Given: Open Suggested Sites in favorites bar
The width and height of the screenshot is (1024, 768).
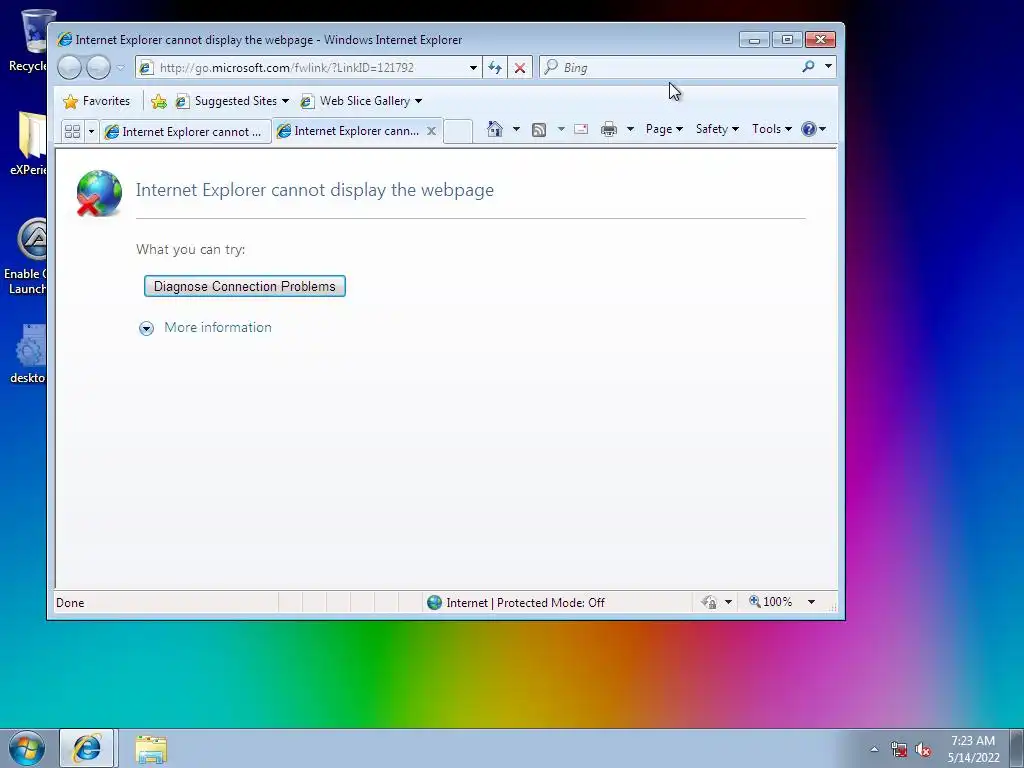Looking at the screenshot, I should click(x=232, y=101).
